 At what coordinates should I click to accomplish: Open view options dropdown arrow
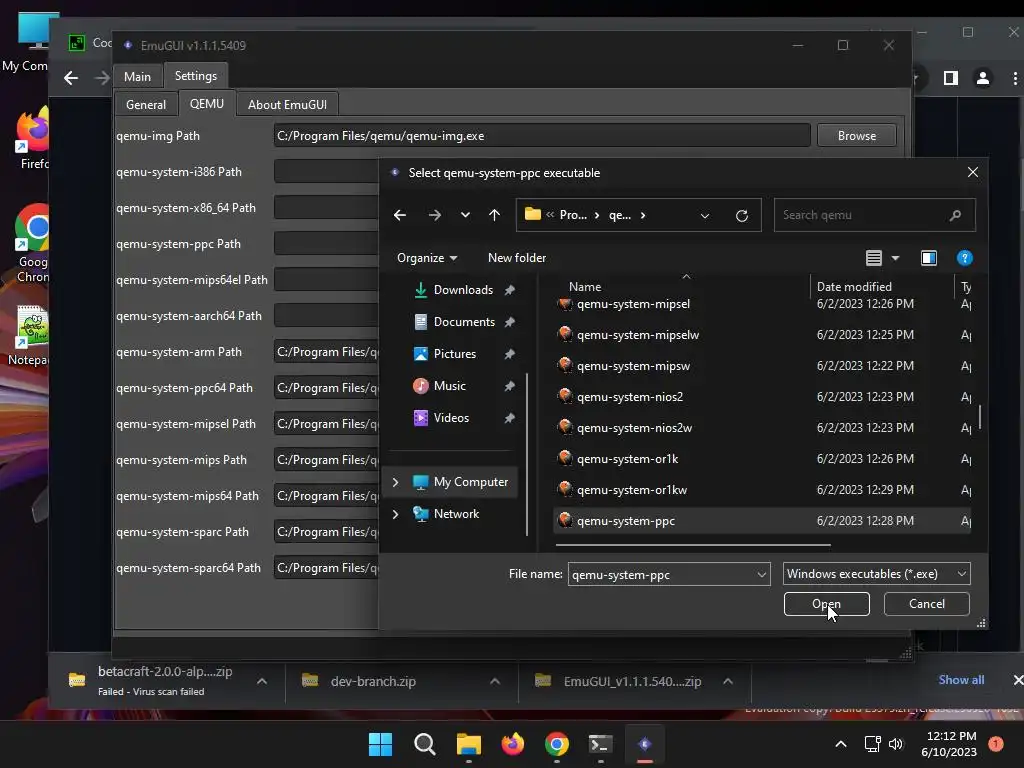895,259
